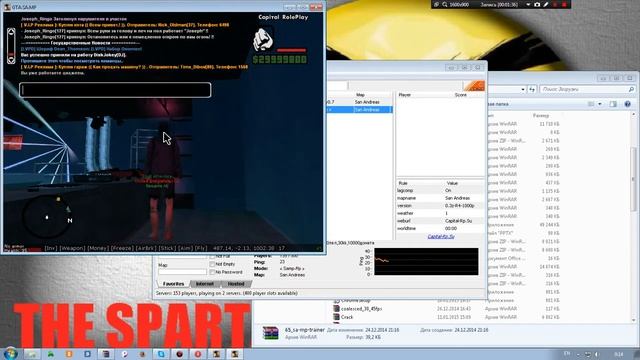
Task: Toggle the [Stick] trainer option
Action: (x=167, y=248)
